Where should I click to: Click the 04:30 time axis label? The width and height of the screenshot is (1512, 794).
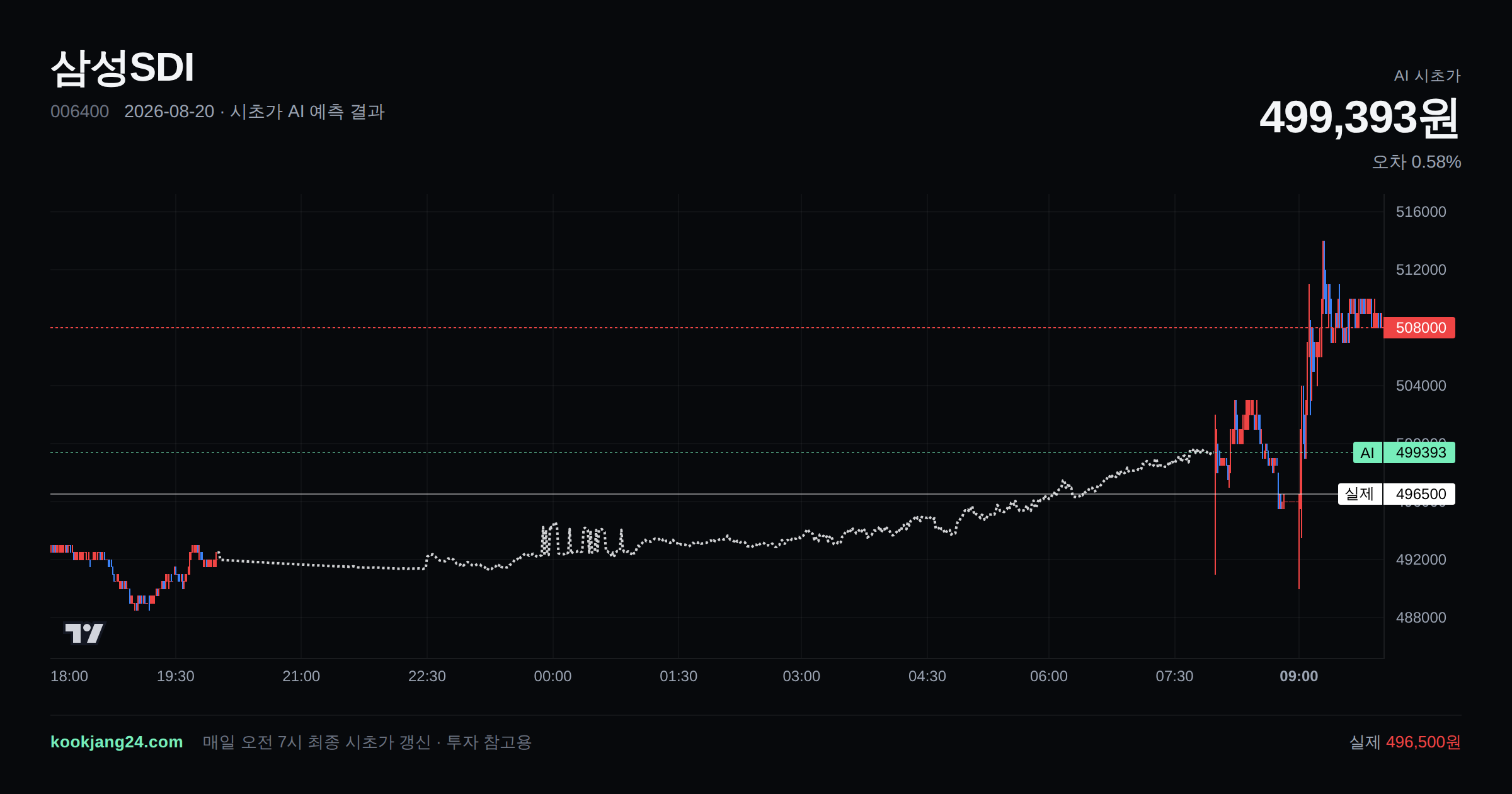click(x=927, y=676)
